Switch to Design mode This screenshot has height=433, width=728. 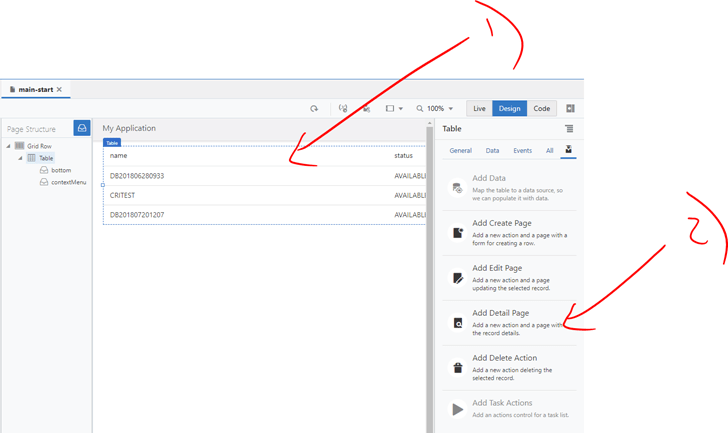tap(509, 109)
